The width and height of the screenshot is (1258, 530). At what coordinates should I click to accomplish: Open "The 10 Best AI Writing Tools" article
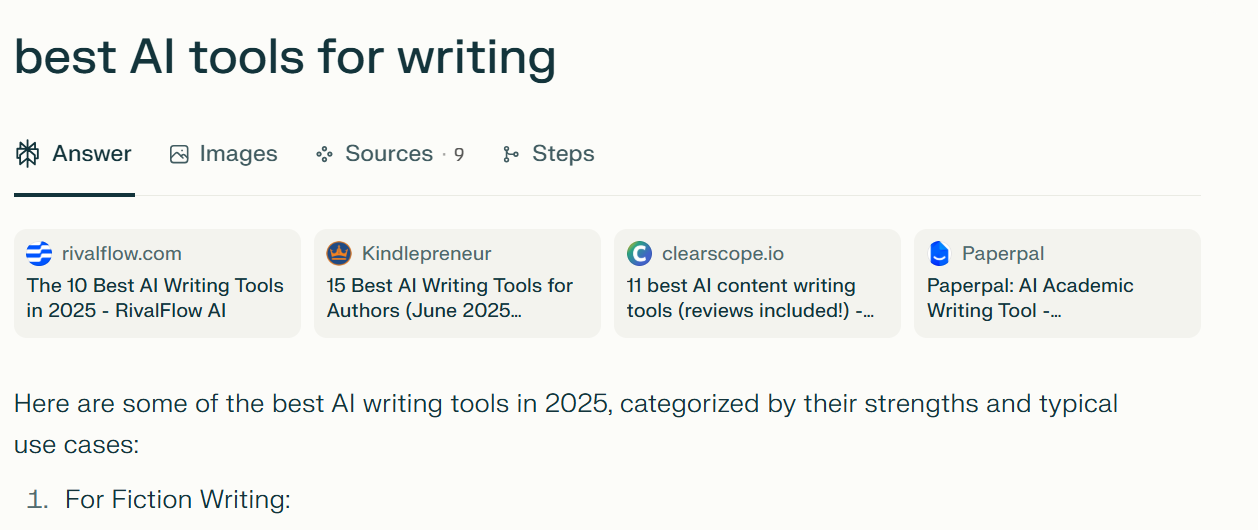155,298
